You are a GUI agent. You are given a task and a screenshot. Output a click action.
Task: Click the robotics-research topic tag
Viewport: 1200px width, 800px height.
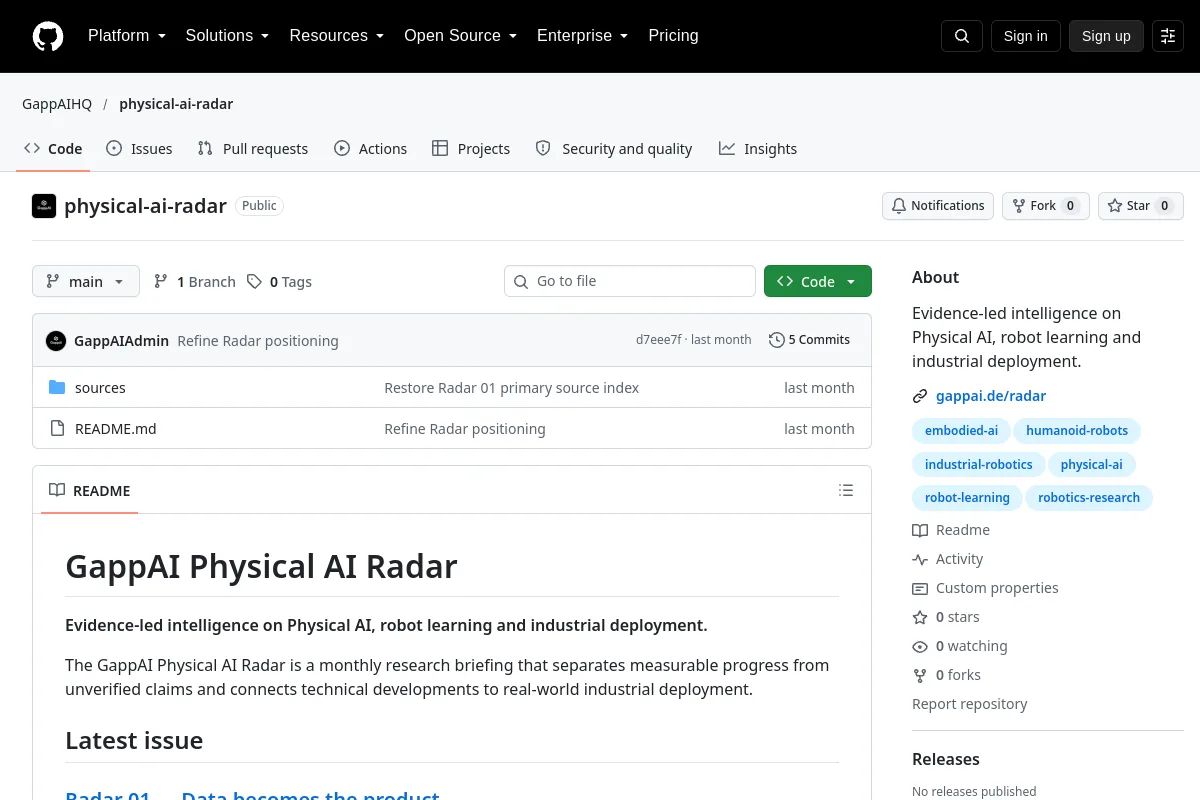click(x=1089, y=497)
